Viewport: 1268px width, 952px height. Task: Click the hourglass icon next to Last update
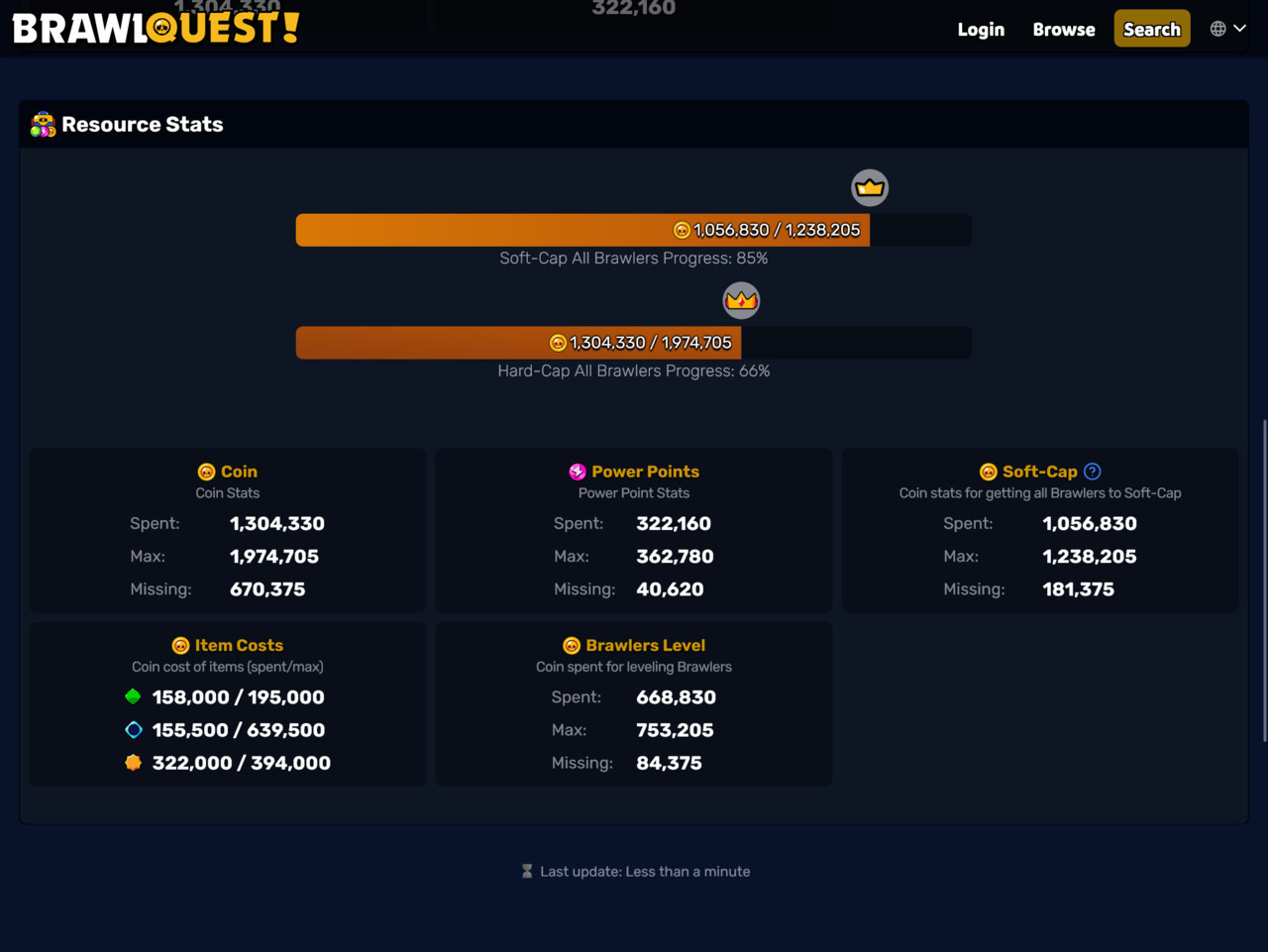526,871
